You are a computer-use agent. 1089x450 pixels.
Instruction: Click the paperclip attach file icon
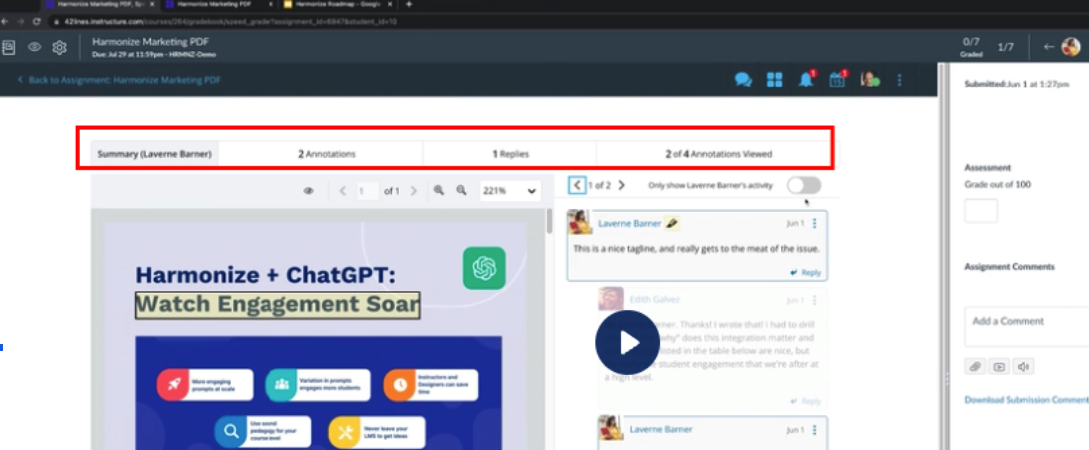point(975,367)
